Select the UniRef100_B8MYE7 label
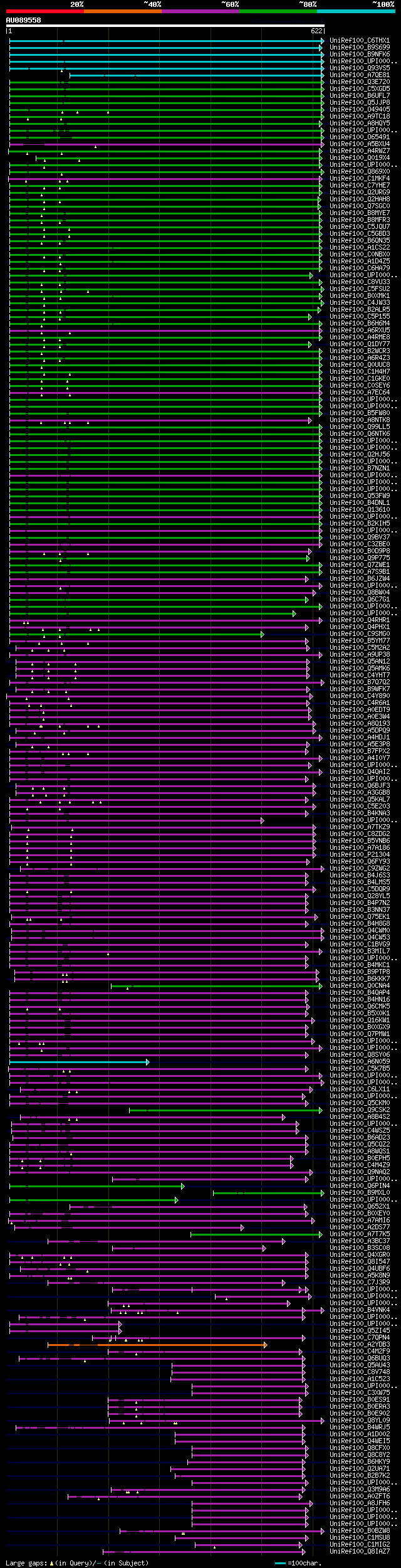 click(360, 213)
